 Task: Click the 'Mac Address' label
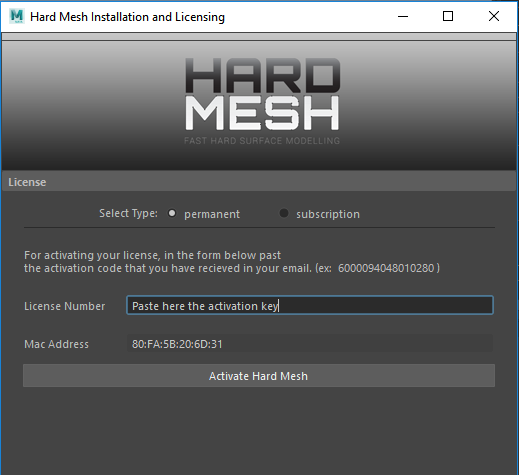[x=56, y=344]
